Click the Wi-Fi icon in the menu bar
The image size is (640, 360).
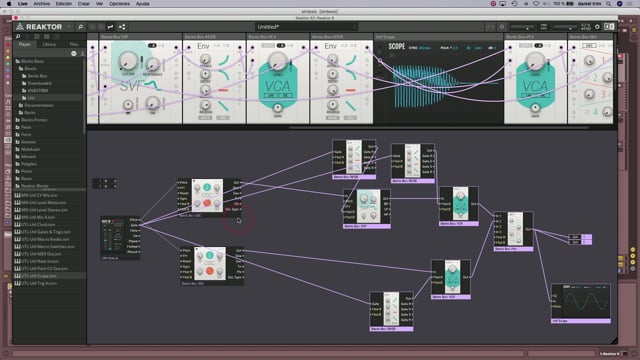click(536, 4)
